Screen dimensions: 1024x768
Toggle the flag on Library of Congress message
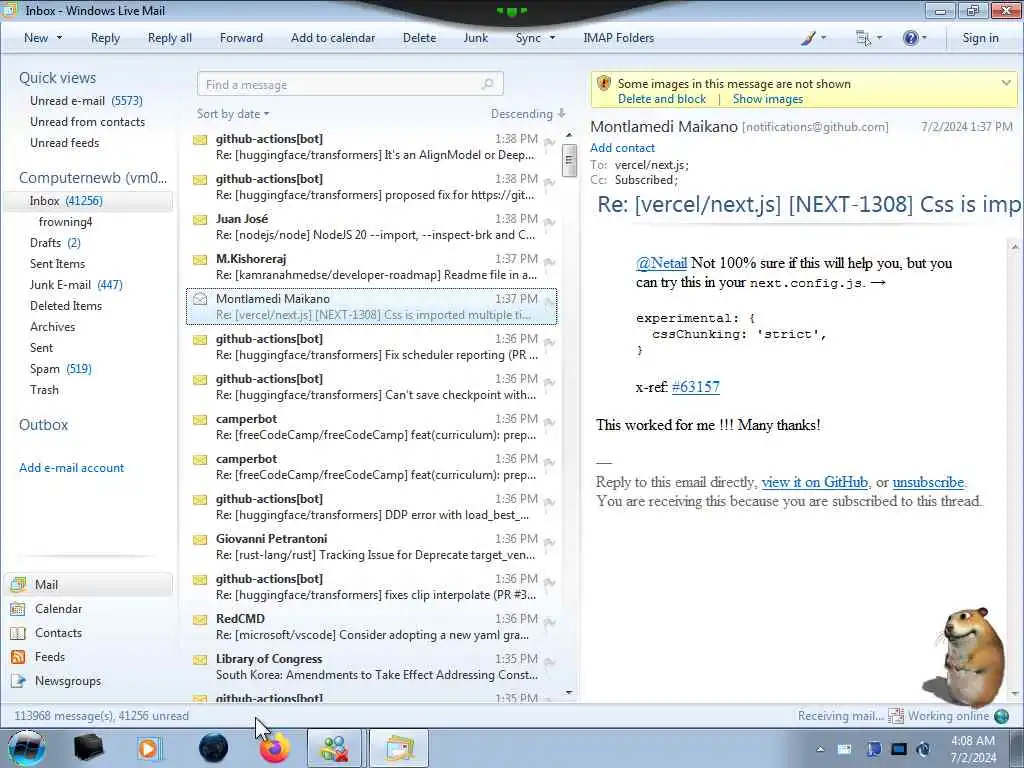tap(549, 662)
